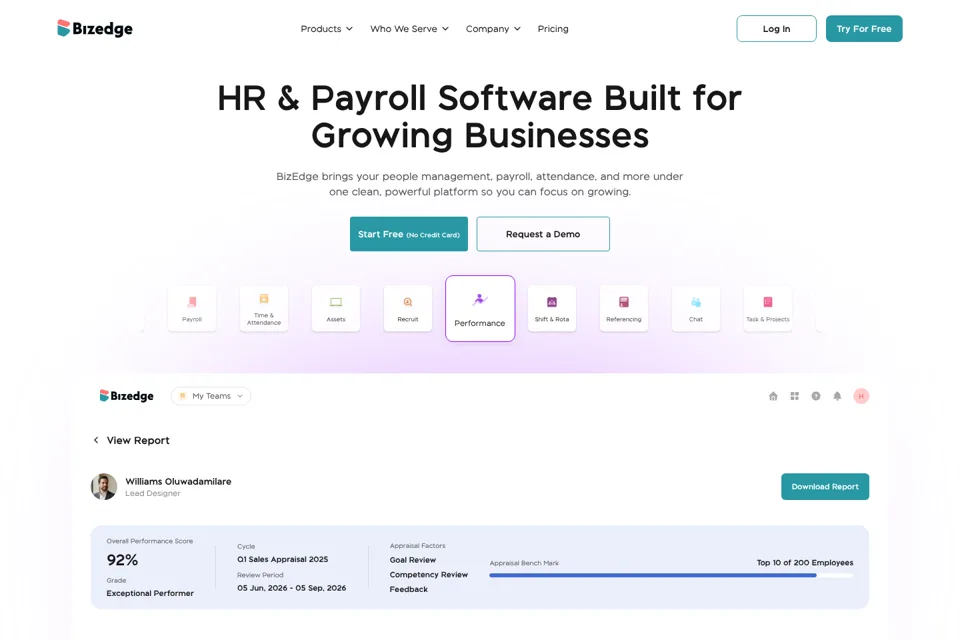Click the review period 05 Jun. 2026 dates

pyautogui.click(x=291, y=588)
